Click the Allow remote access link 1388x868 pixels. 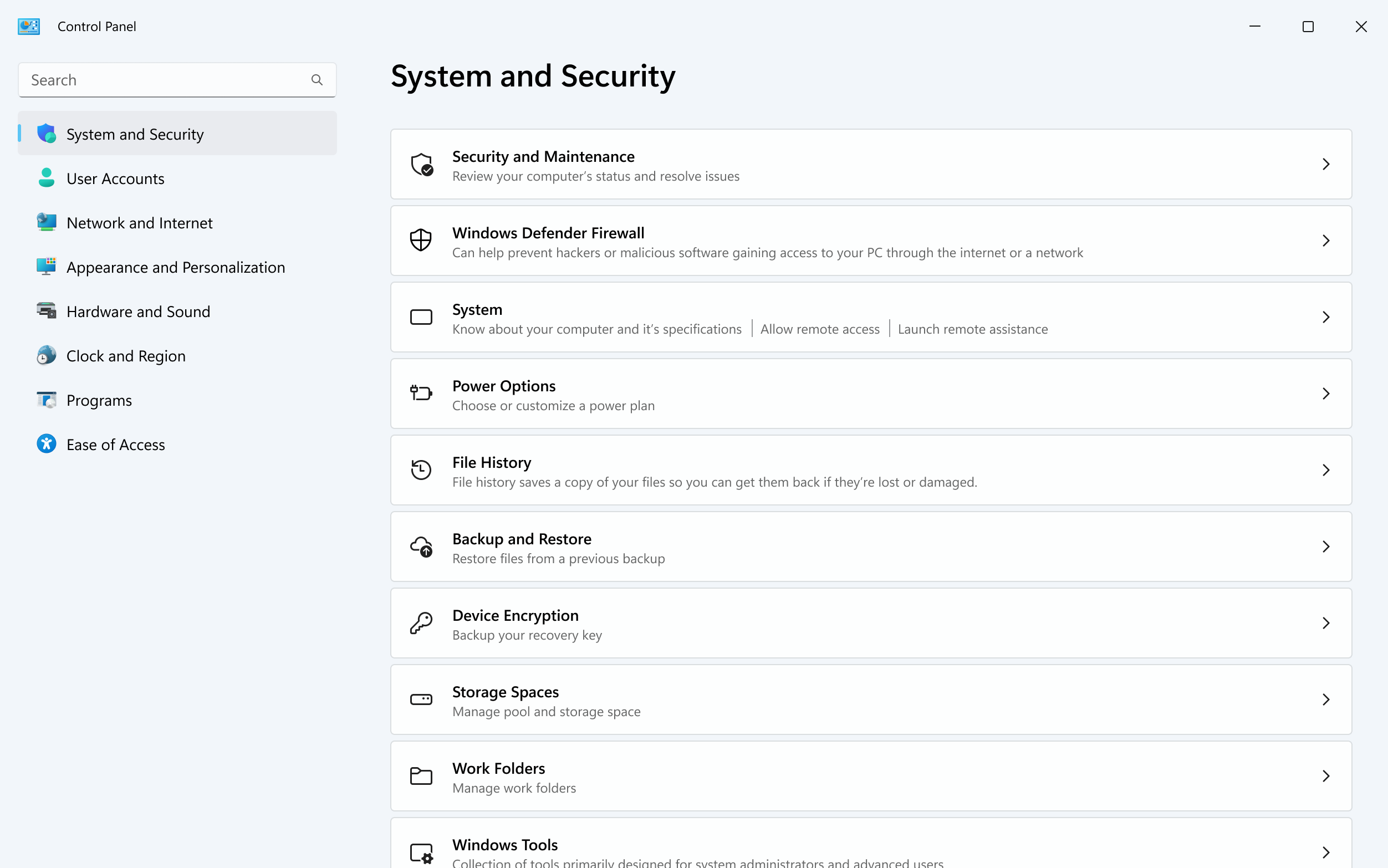(x=820, y=328)
